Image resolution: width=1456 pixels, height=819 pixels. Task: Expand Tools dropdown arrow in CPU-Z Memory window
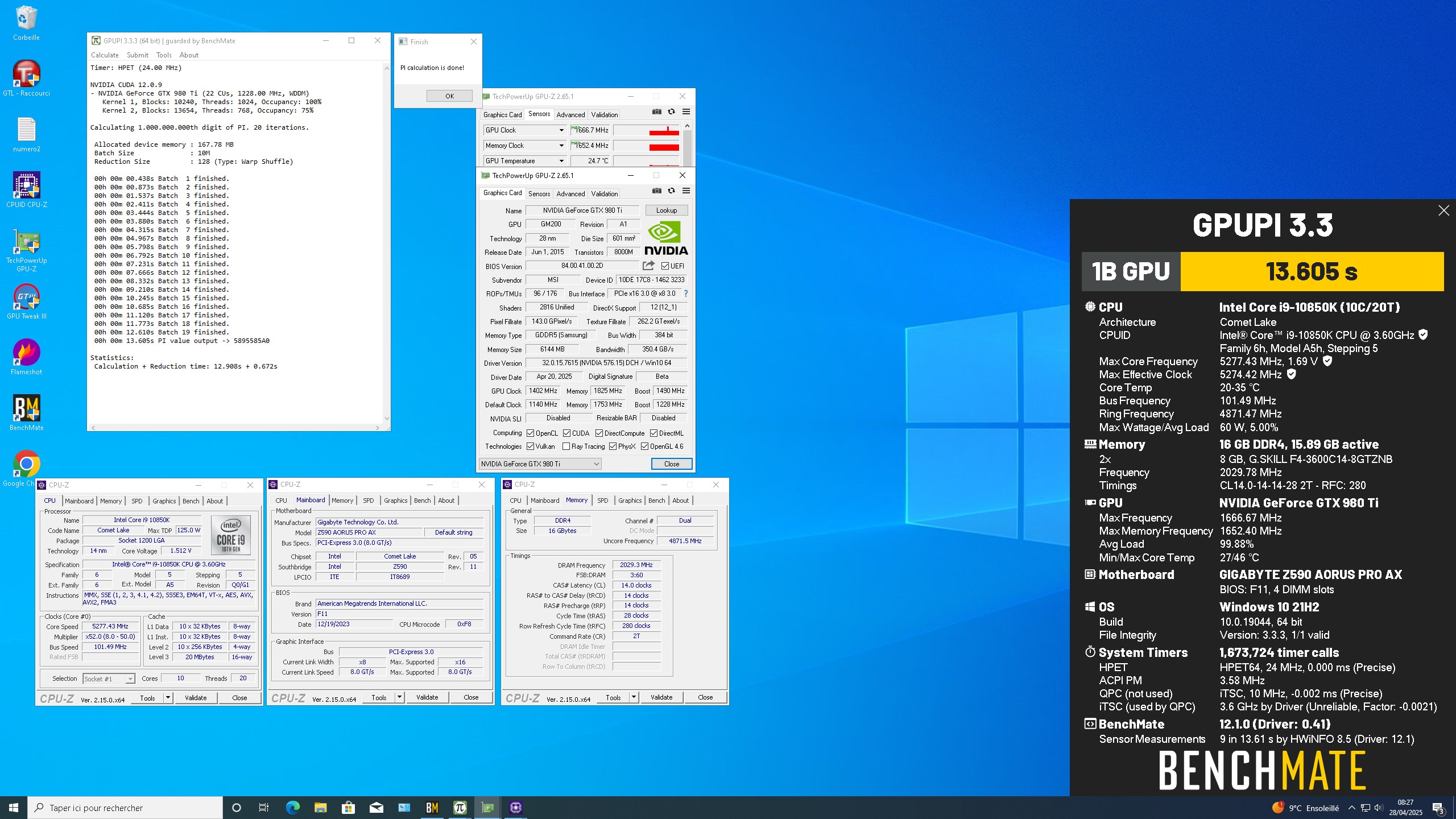pos(634,697)
